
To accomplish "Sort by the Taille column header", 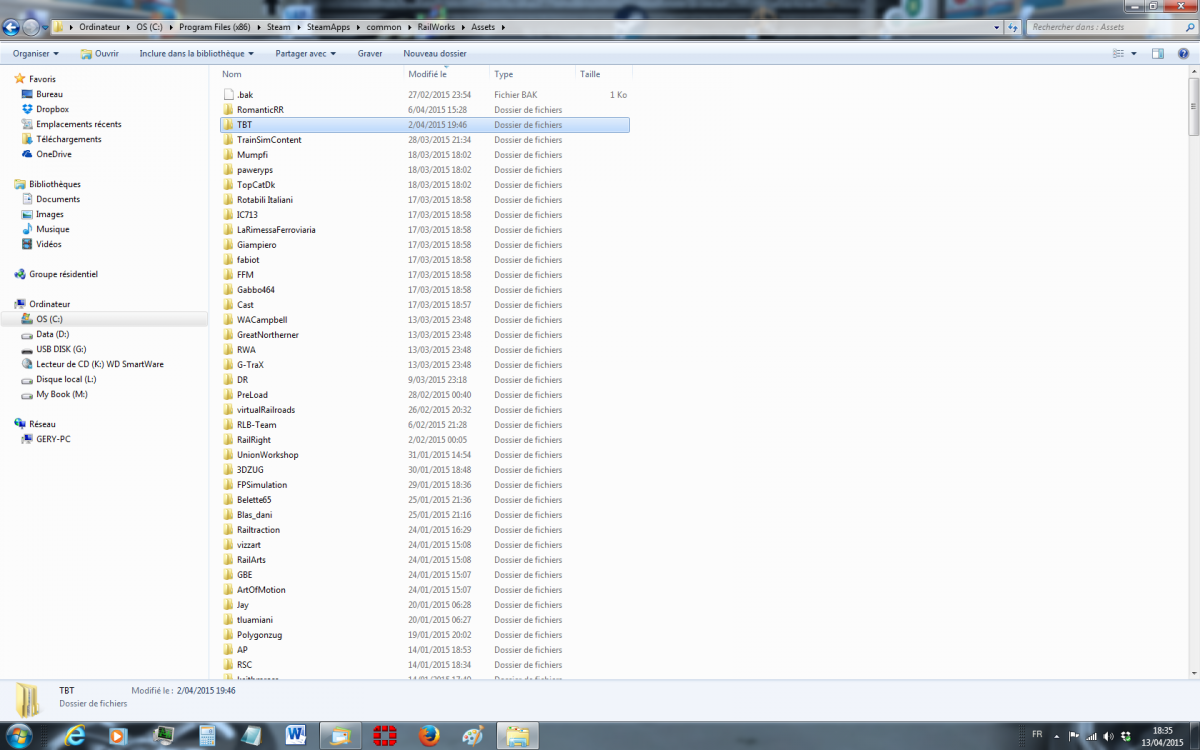I will coord(603,74).
